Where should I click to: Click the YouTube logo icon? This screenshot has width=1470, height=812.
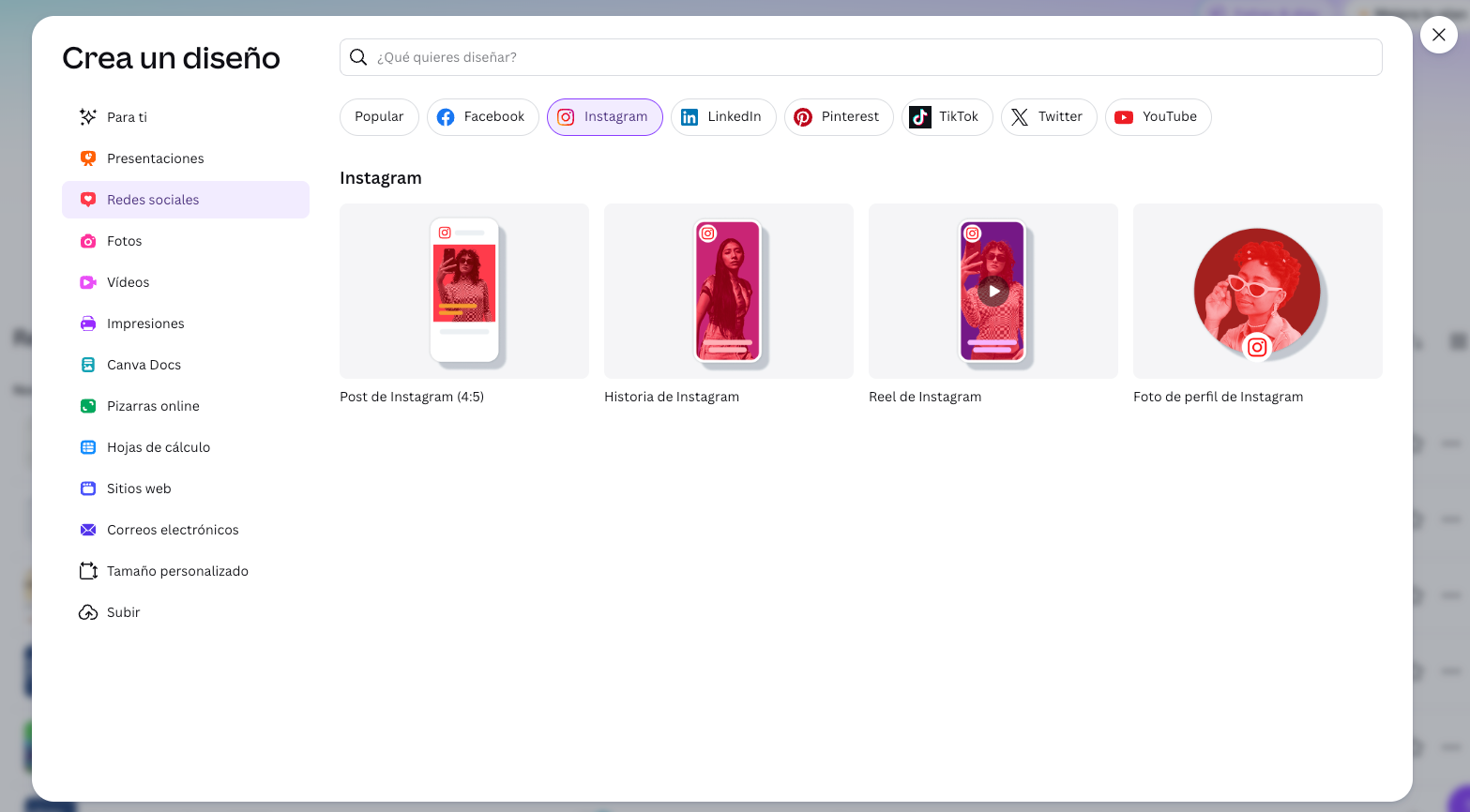[x=1124, y=117]
